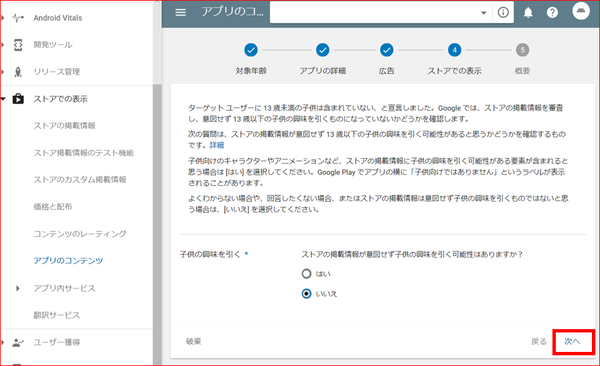Expand the 開発ツール section arrow
The width and height of the screenshot is (600, 366).
tap(2, 45)
